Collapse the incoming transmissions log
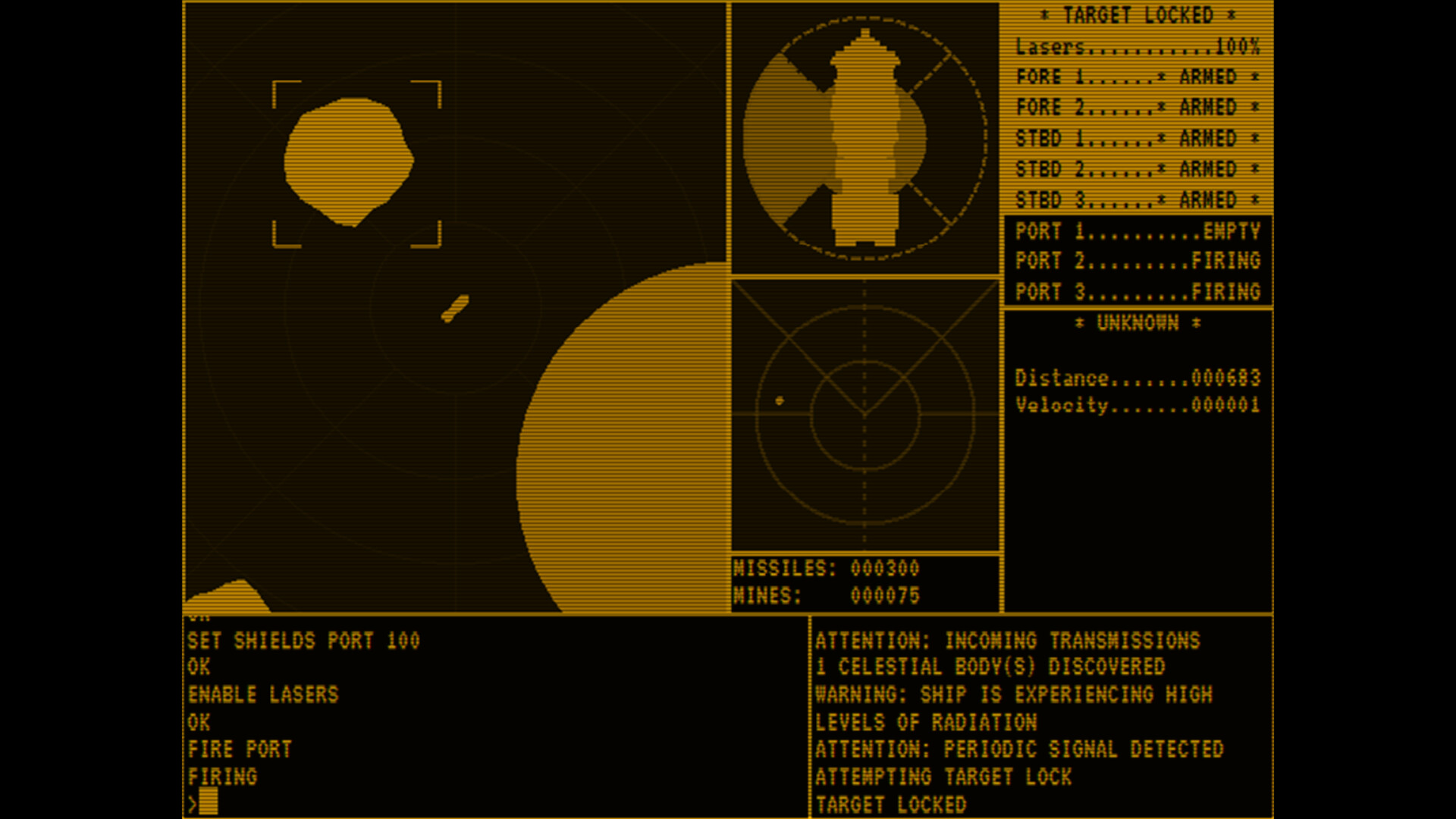The image size is (1456, 819). pyautogui.click(x=1009, y=641)
